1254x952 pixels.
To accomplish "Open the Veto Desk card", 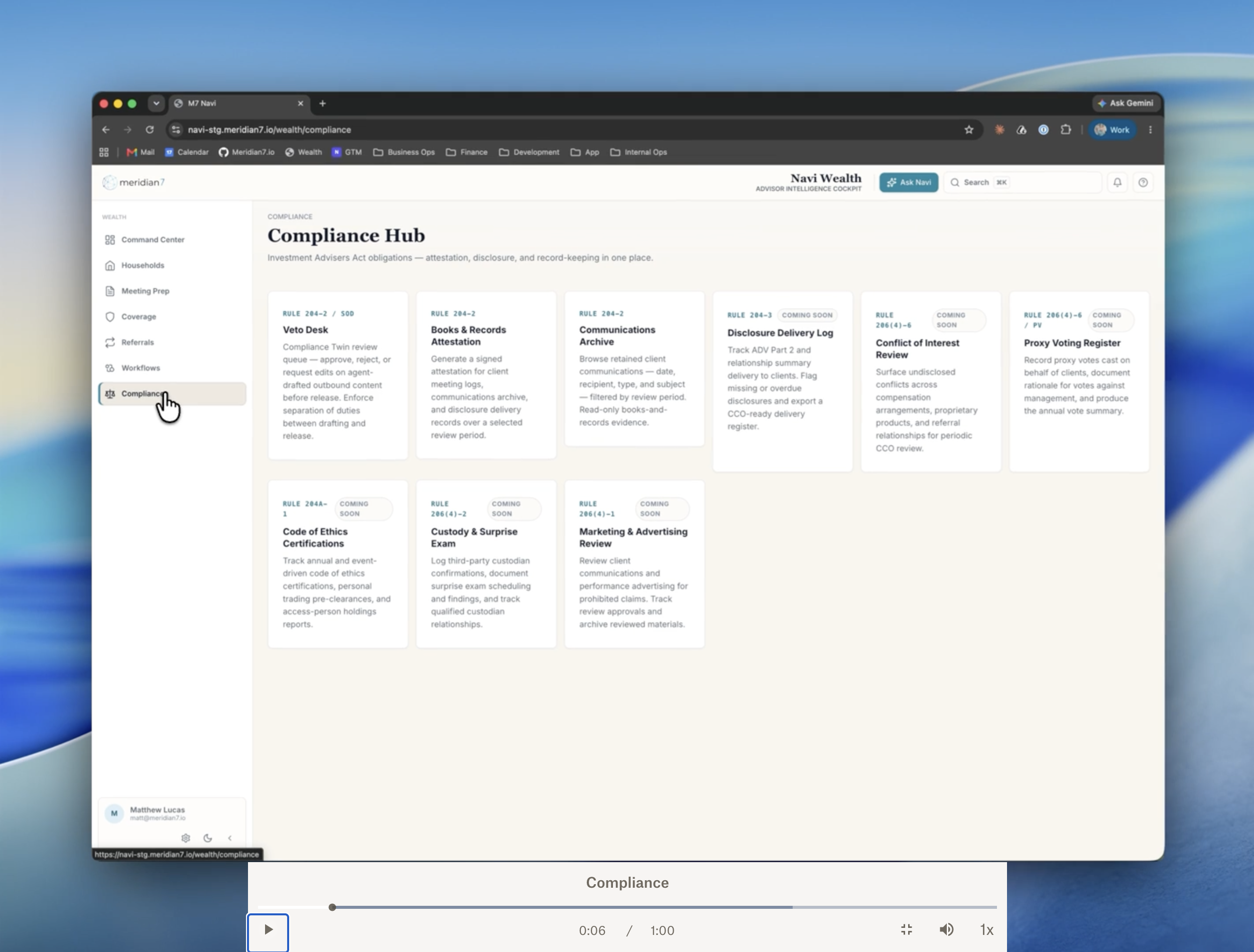I will click(338, 376).
